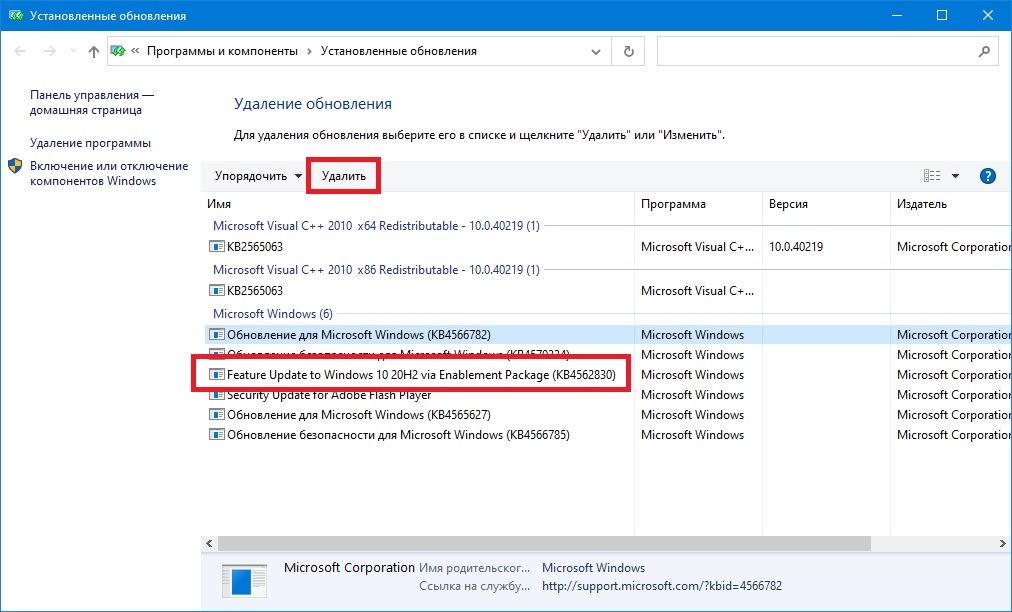
Task: Click details pane update thumbnail
Action: point(244,580)
